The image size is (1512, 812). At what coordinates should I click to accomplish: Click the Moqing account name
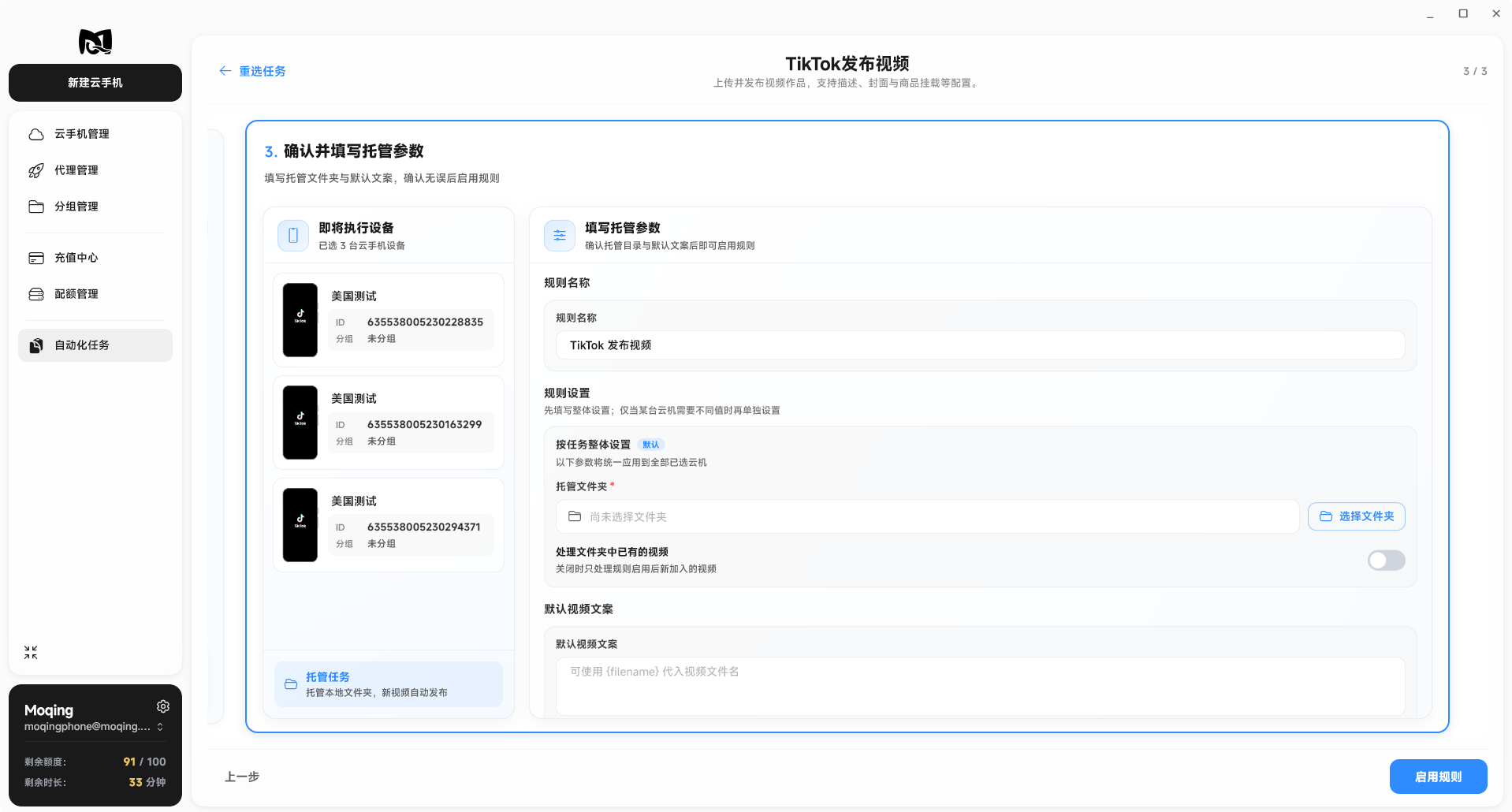pos(49,710)
